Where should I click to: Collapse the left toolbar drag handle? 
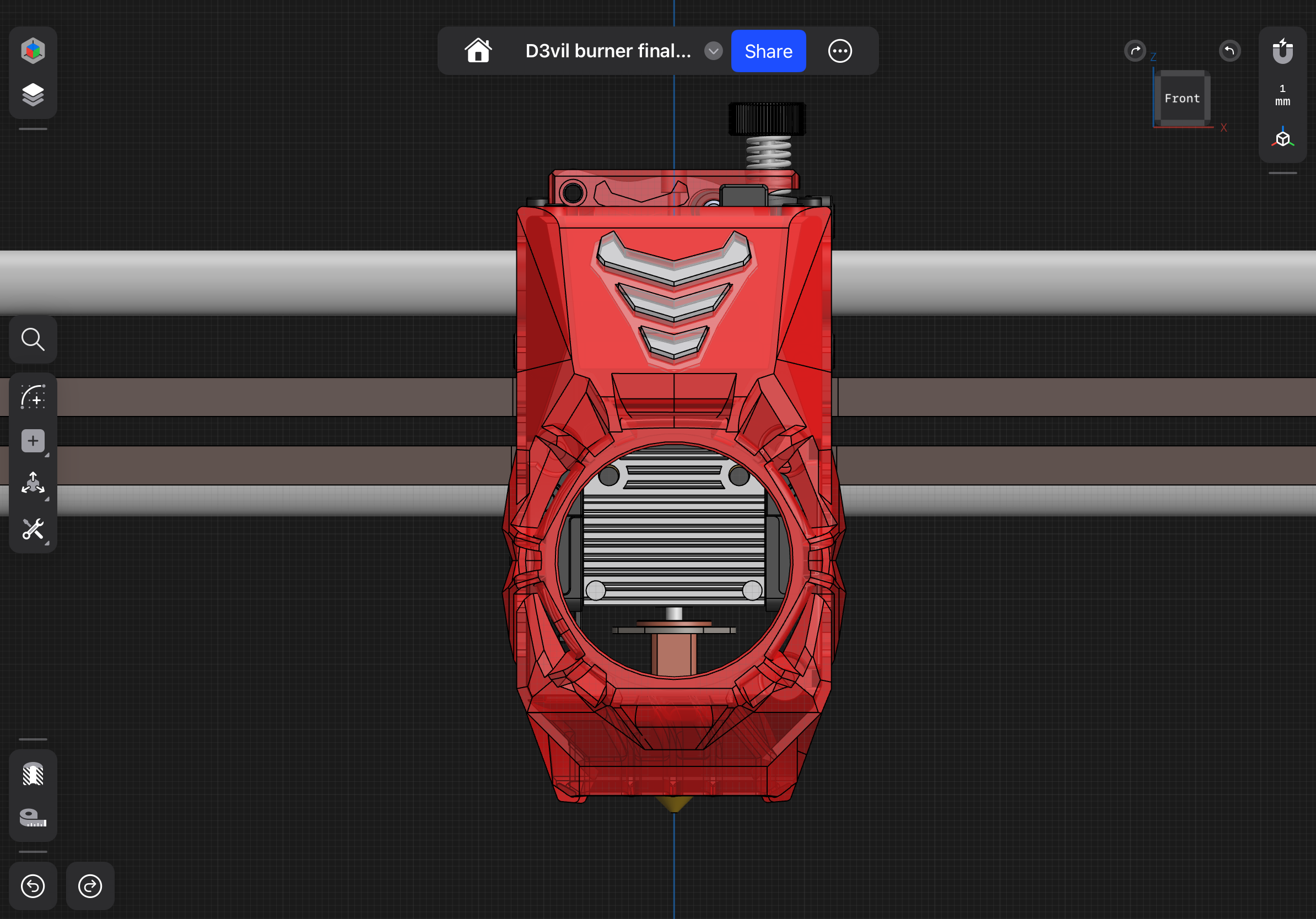point(33,130)
